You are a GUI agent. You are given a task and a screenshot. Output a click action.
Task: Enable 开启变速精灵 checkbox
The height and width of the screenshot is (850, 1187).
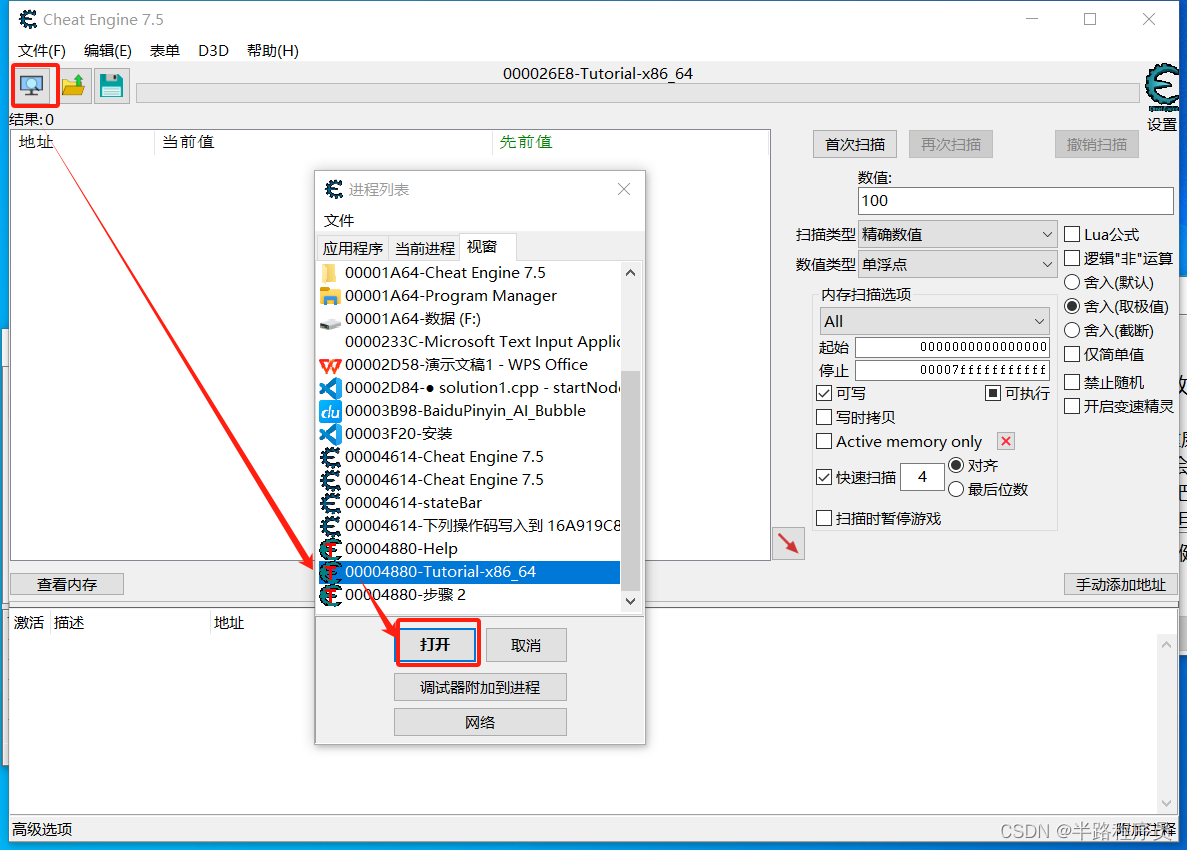1072,406
